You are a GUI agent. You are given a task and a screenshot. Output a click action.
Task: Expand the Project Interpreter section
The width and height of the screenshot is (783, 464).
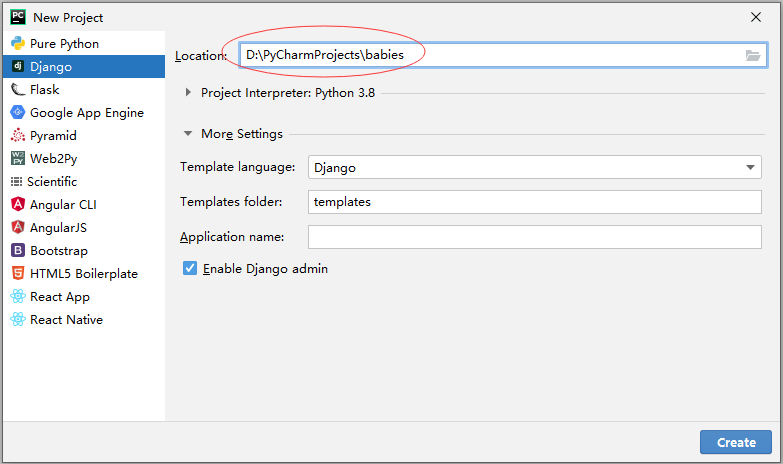[188, 93]
